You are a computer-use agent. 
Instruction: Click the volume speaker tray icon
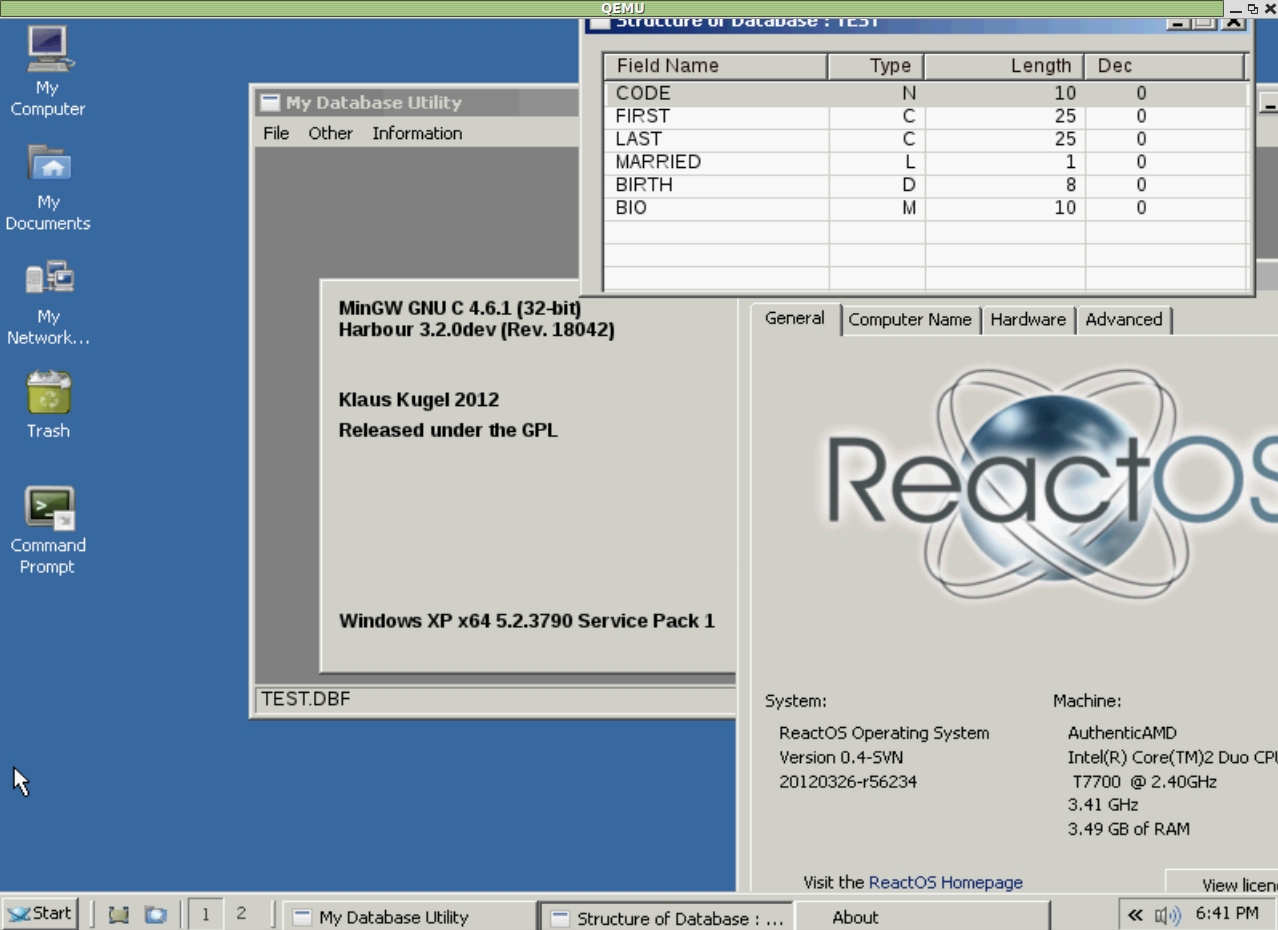pyautogui.click(x=1167, y=914)
